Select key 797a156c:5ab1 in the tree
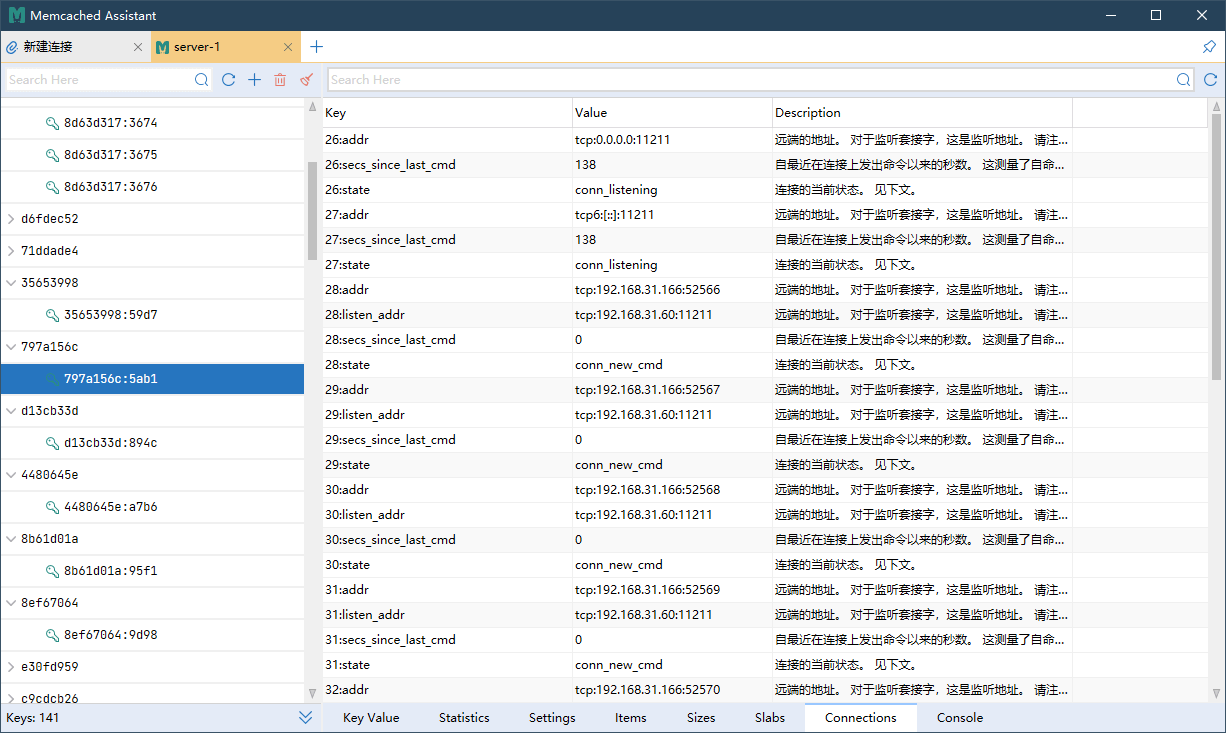 [x=152, y=379]
